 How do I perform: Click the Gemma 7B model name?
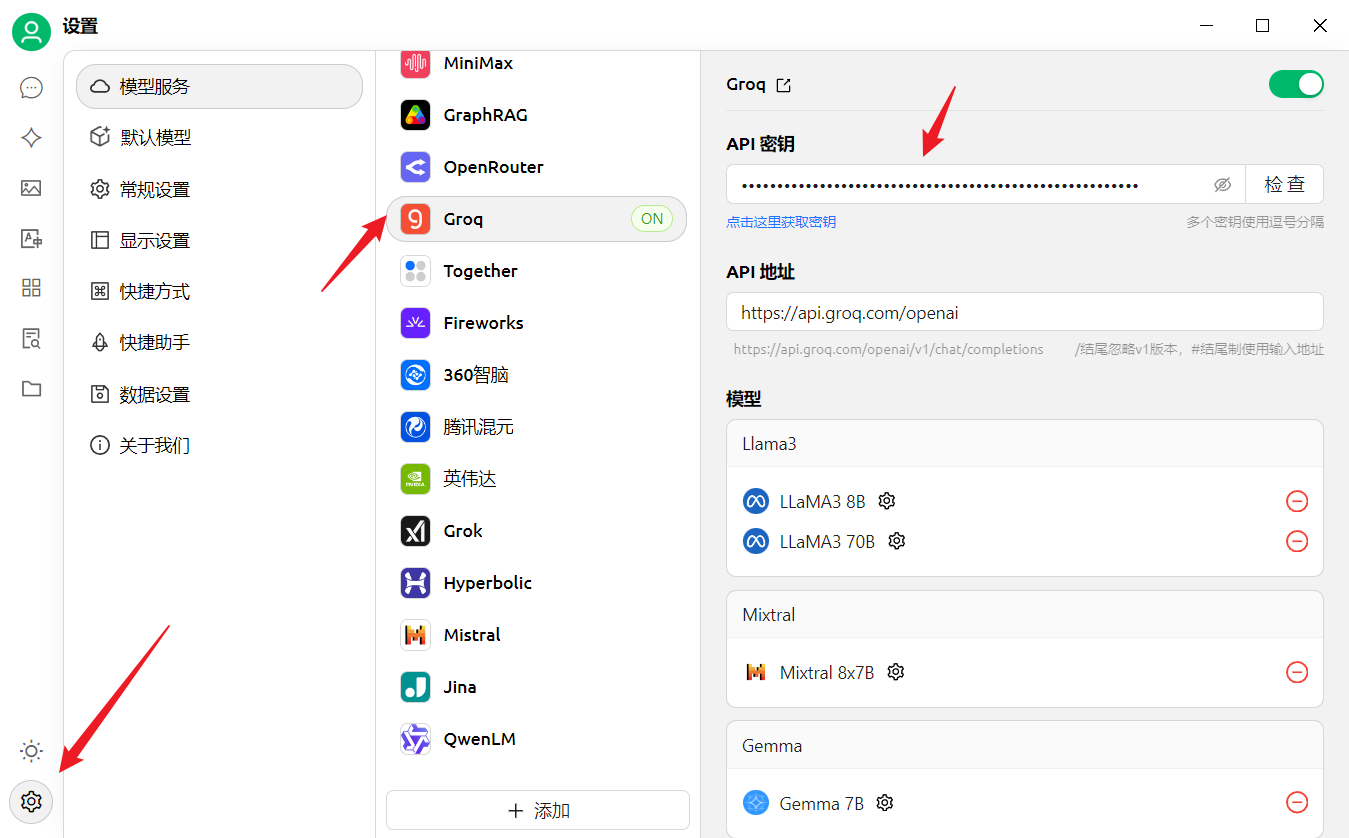tap(822, 802)
